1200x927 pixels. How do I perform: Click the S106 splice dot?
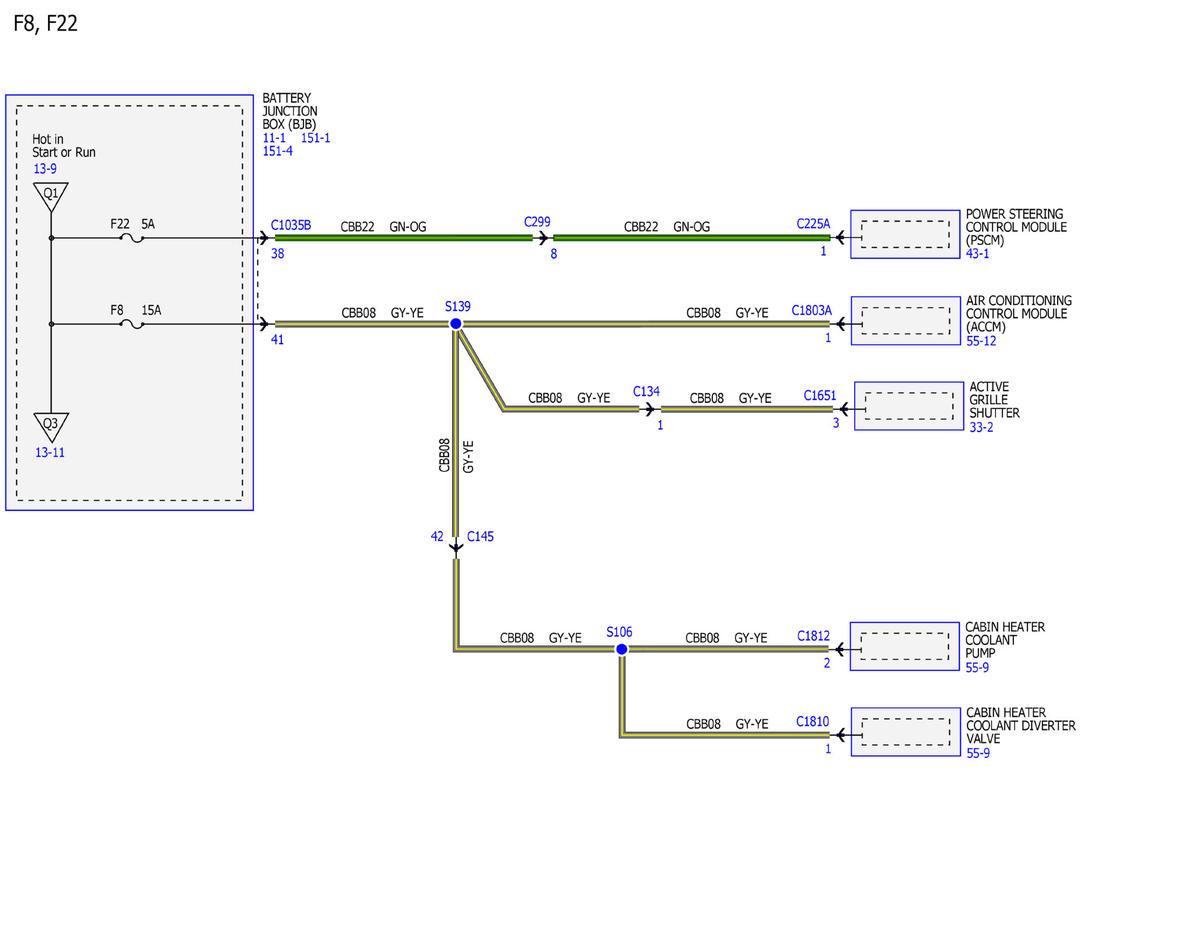click(x=621, y=649)
